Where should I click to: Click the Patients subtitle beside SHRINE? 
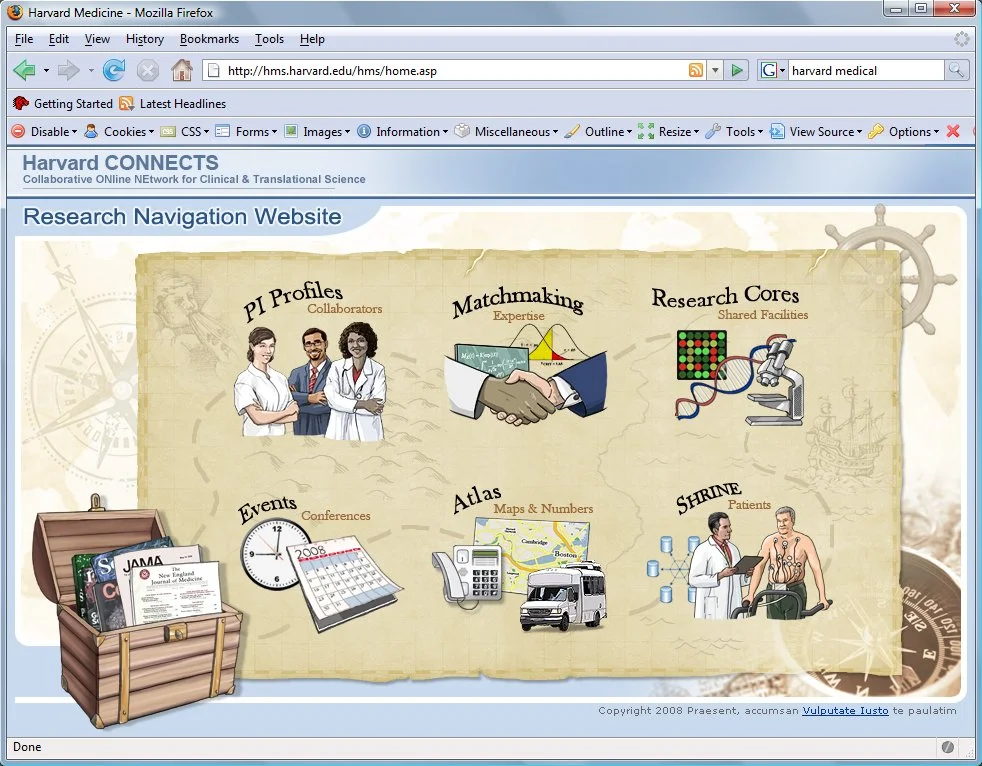coord(749,504)
